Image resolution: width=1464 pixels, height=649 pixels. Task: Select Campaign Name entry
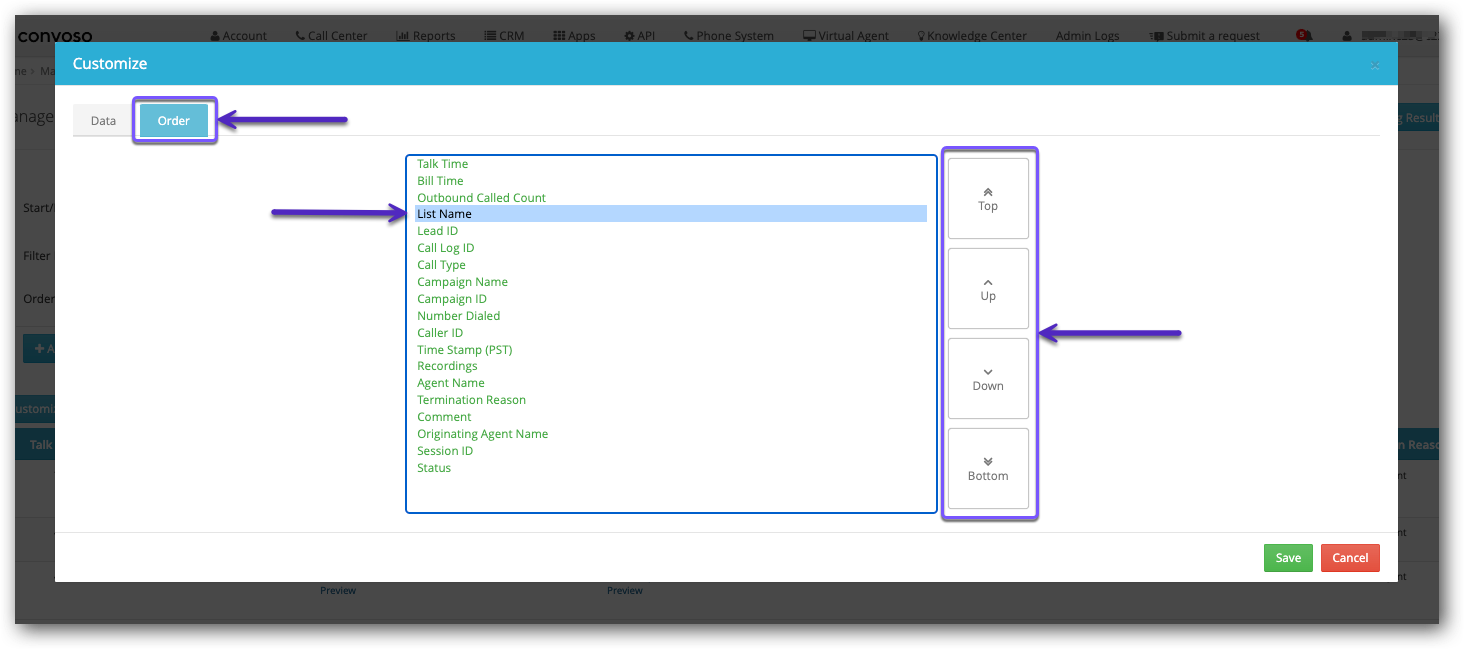coord(671,282)
